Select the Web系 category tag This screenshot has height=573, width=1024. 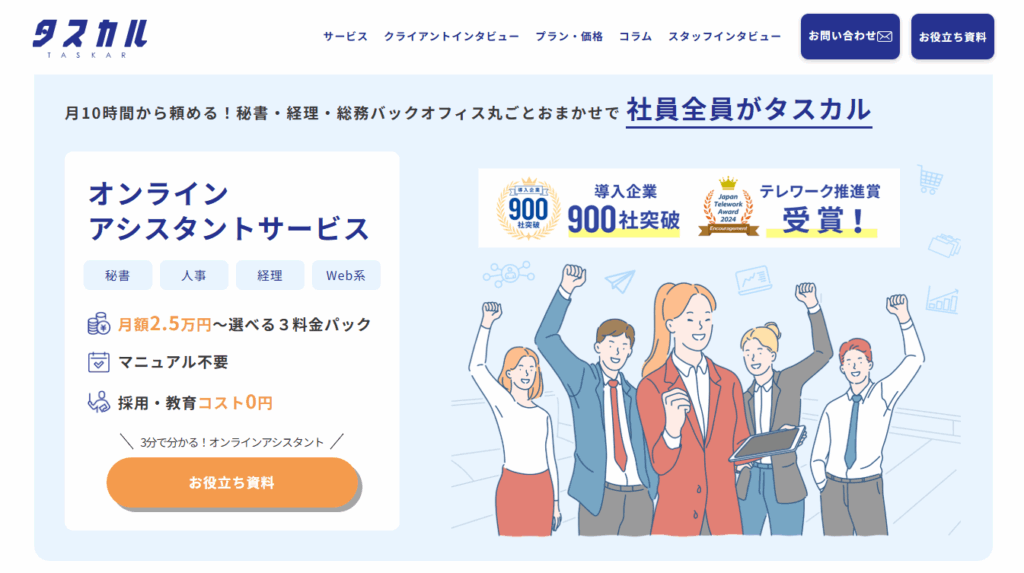[x=346, y=275]
